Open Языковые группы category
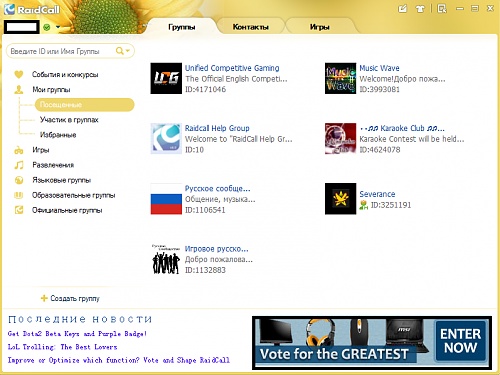Viewport: 500px width, 375px height. click(x=62, y=180)
